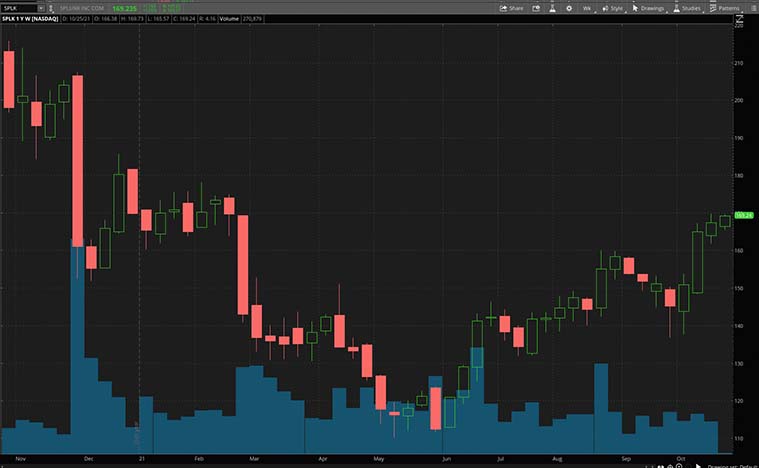
Task: Click the 120 price axis label
Action: click(x=739, y=401)
